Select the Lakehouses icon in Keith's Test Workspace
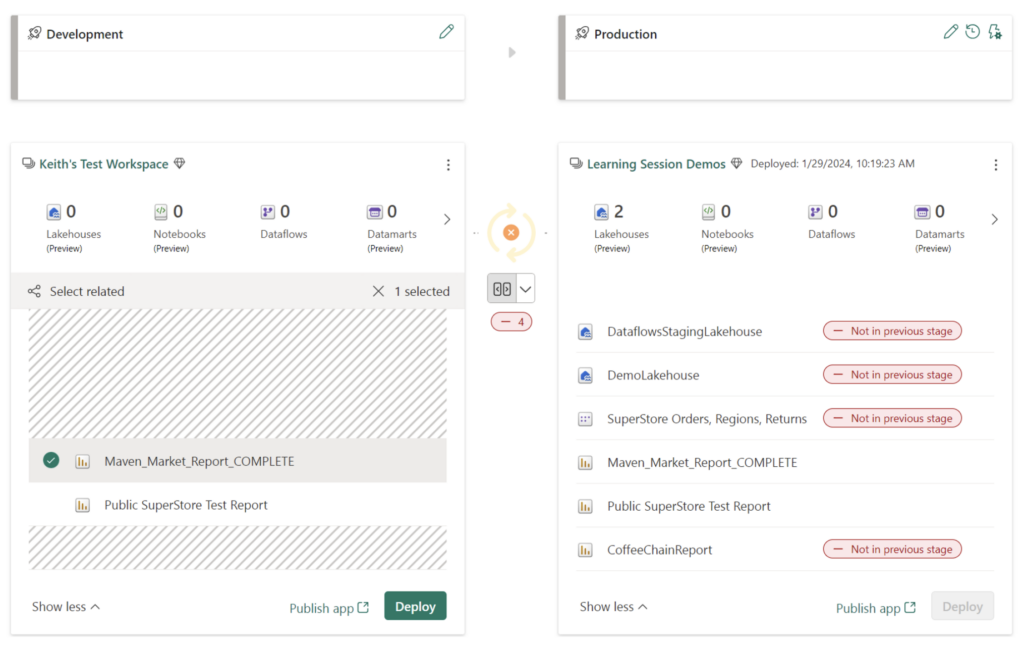 point(53,212)
